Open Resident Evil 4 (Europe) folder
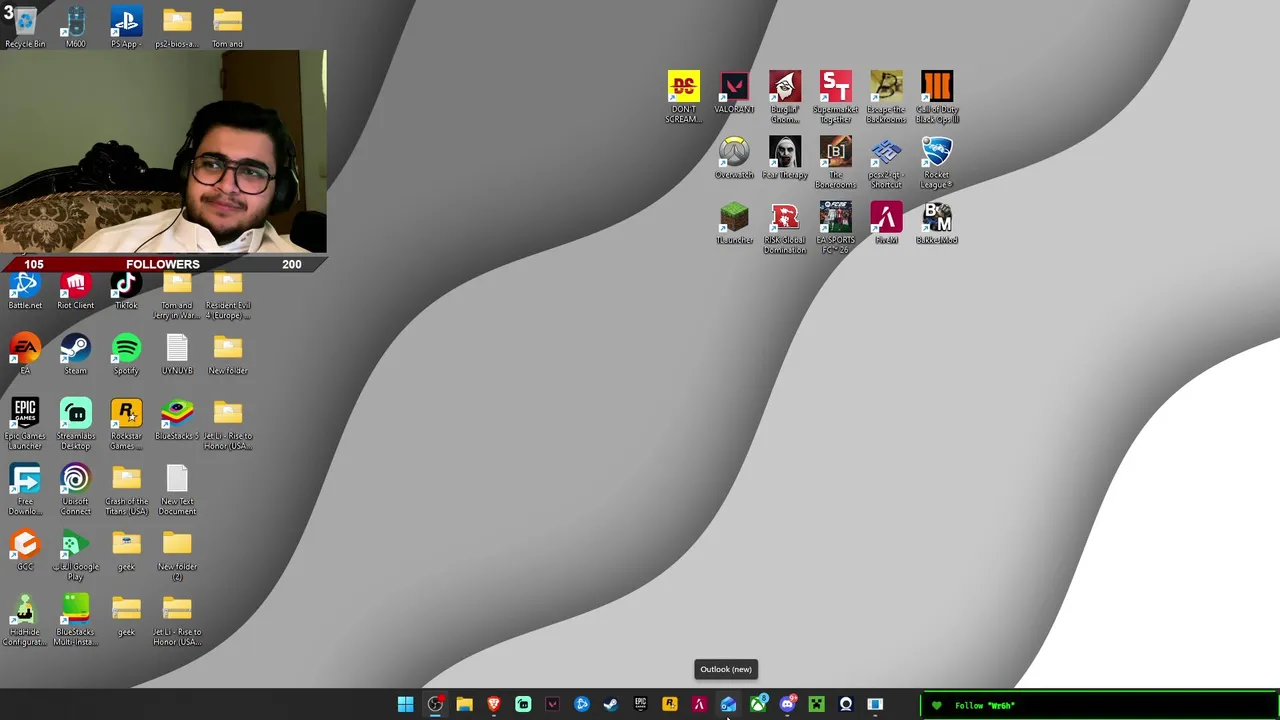Image resolution: width=1280 pixels, height=720 pixels. [228, 296]
